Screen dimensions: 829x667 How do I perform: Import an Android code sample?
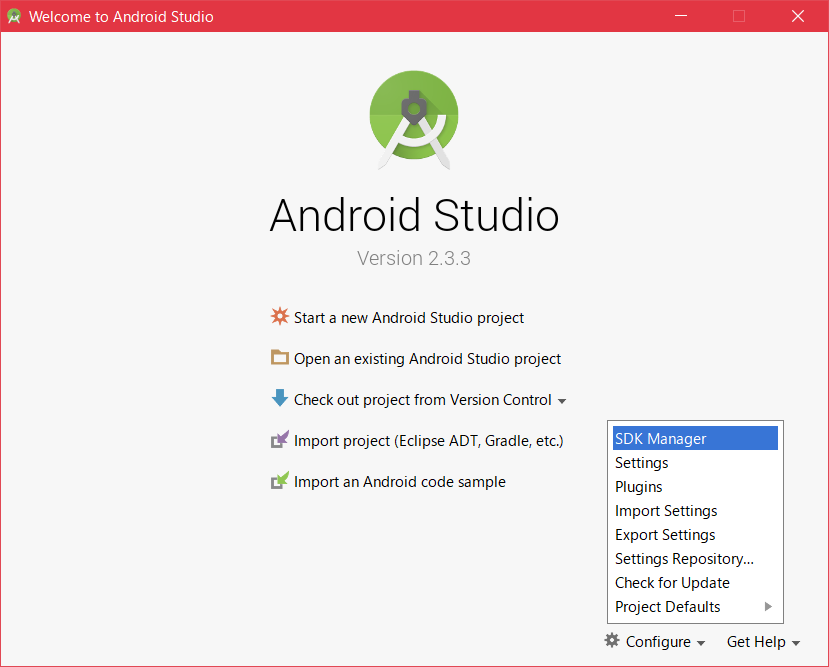click(400, 481)
